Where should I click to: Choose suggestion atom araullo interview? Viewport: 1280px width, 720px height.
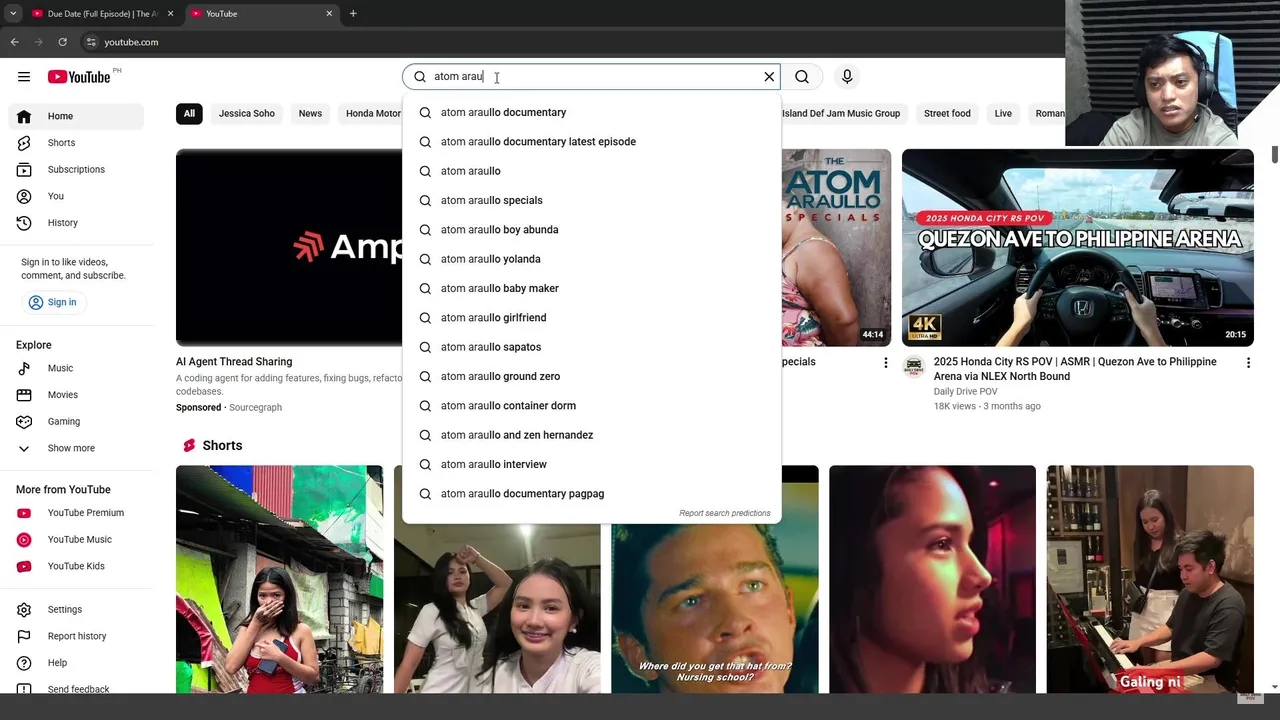click(x=591, y=464)
